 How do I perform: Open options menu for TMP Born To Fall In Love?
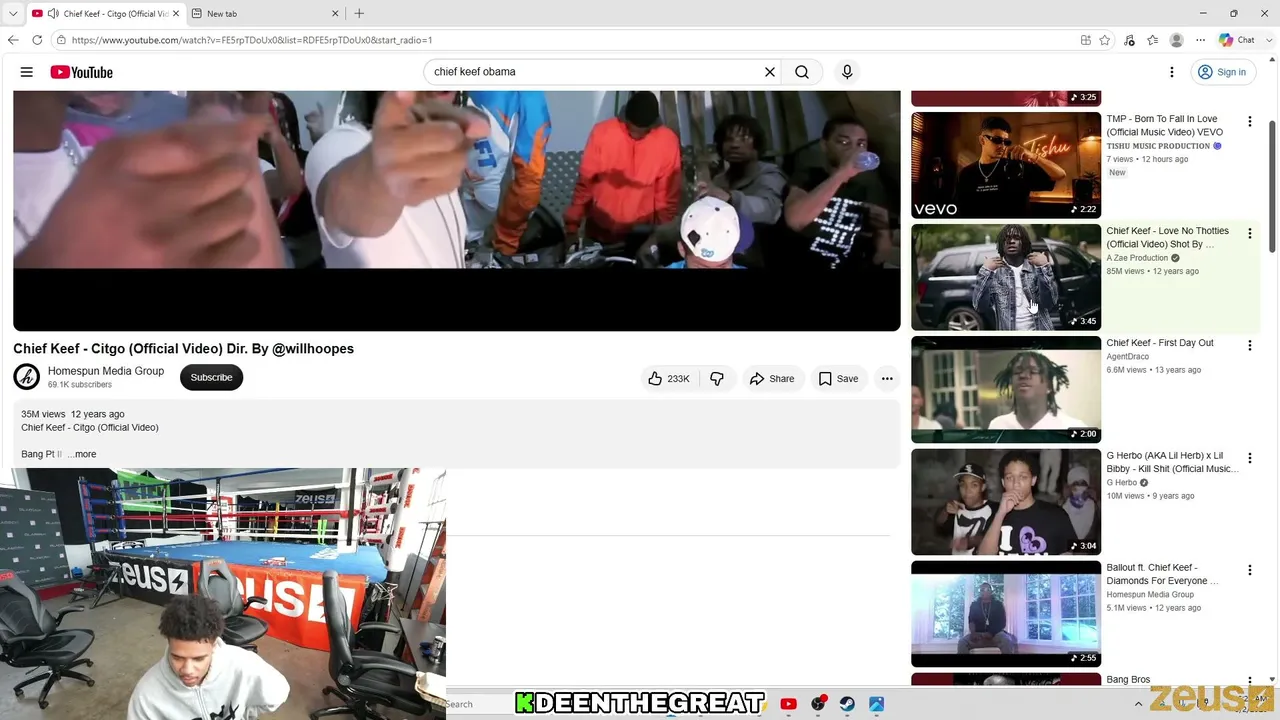[x=1249, y=121]
